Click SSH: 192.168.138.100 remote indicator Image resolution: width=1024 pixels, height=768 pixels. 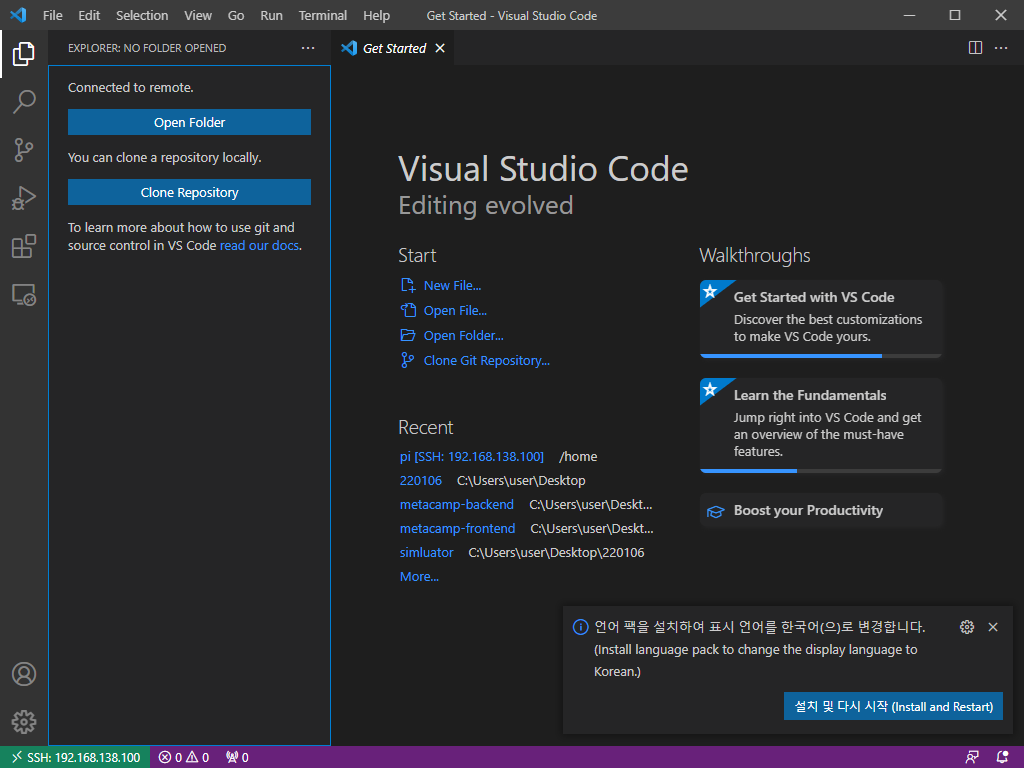point(75,758)
